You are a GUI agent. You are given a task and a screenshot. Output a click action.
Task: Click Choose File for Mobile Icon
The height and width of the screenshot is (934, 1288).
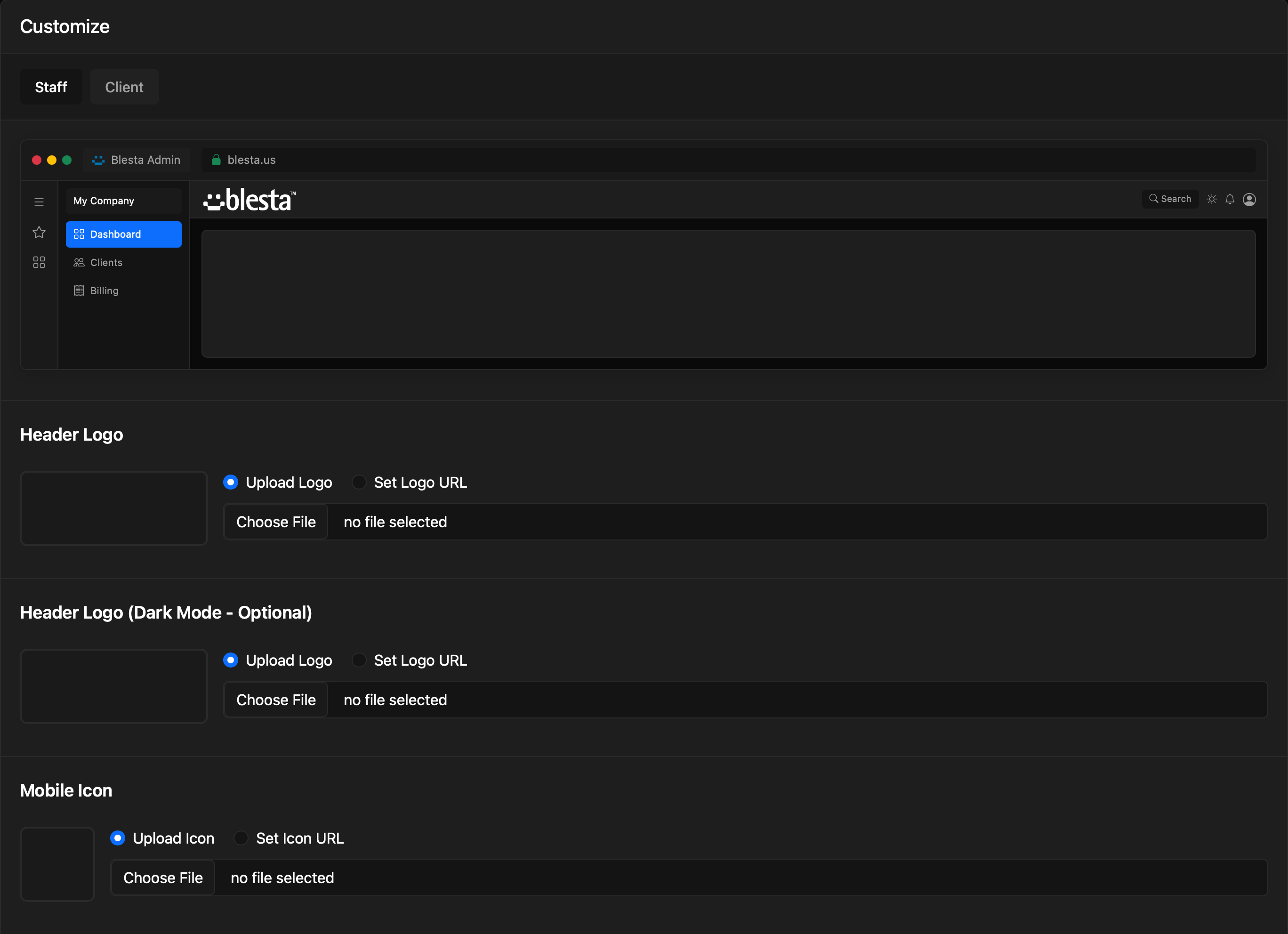click(x=163, y=878)
